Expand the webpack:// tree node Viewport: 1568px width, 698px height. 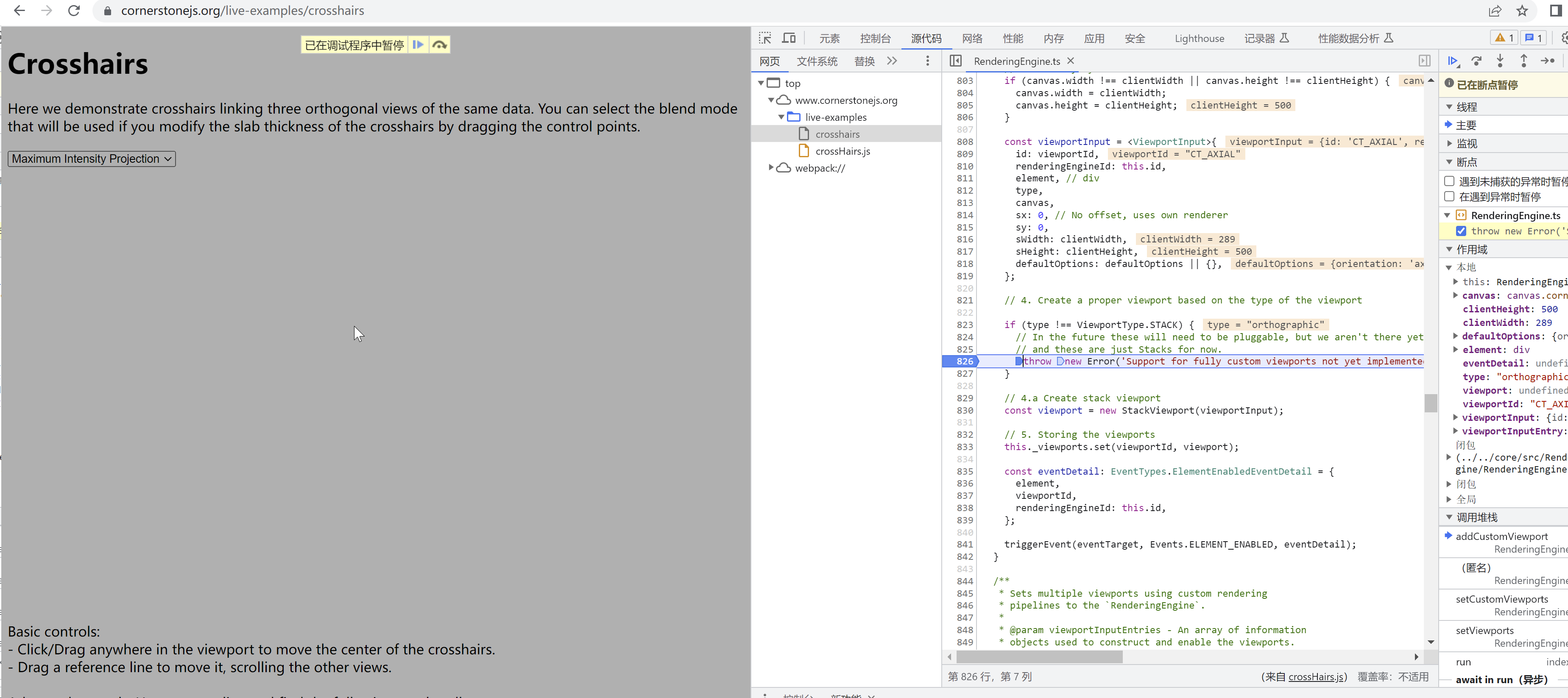click(771, 168)
